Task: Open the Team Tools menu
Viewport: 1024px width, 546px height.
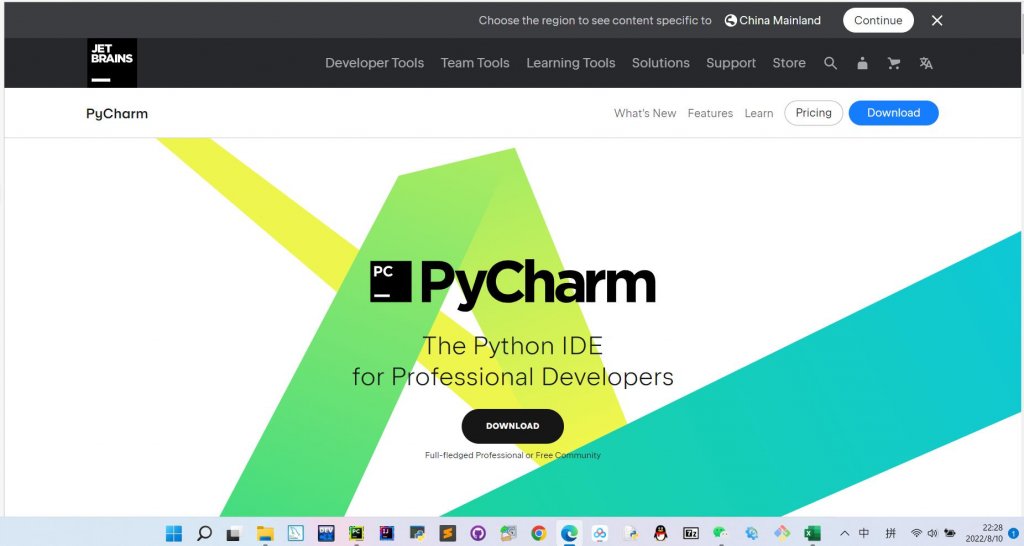Action: [475, 63]
